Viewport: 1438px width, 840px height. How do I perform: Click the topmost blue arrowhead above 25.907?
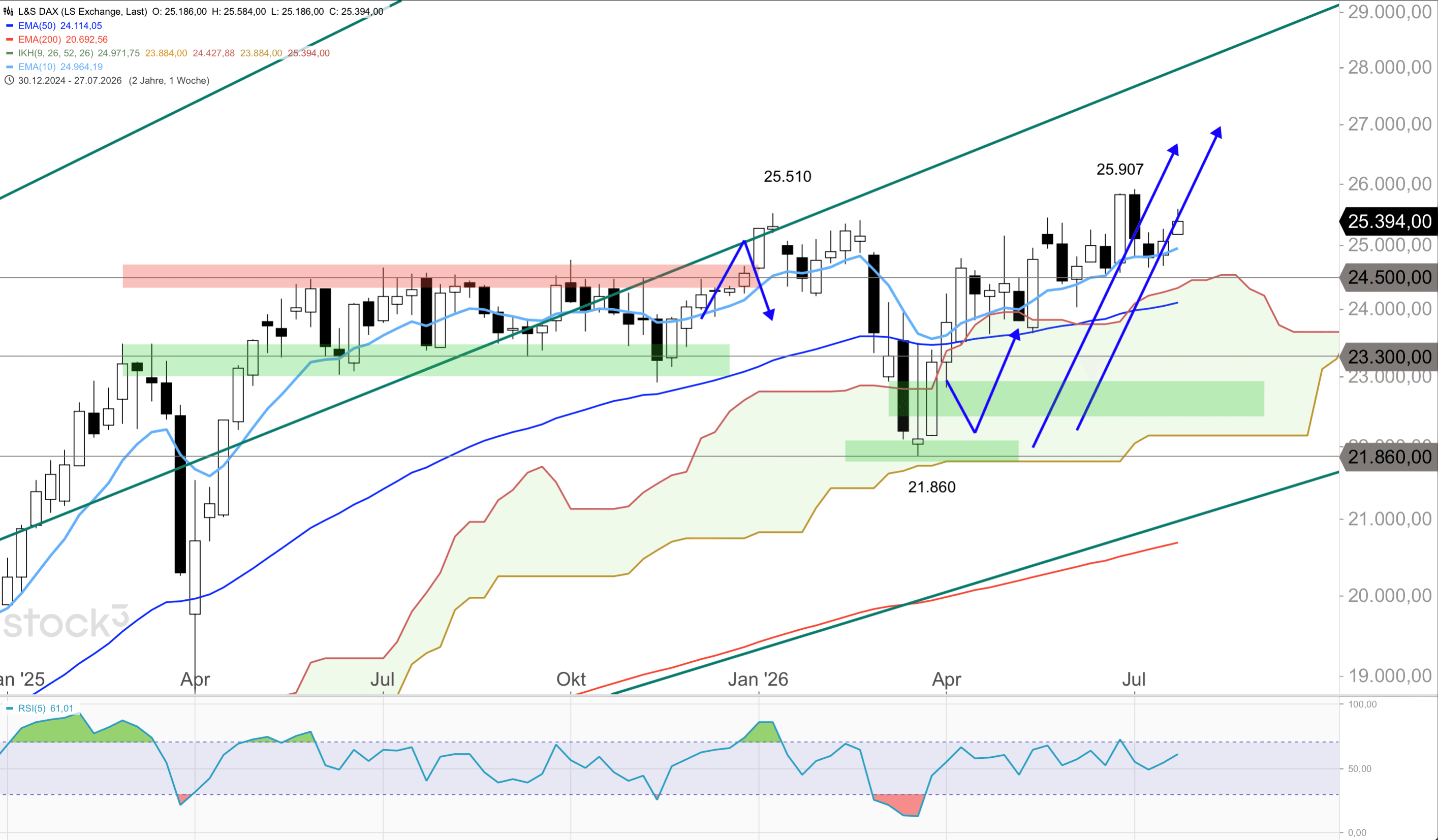click(x=1216, y=133)
